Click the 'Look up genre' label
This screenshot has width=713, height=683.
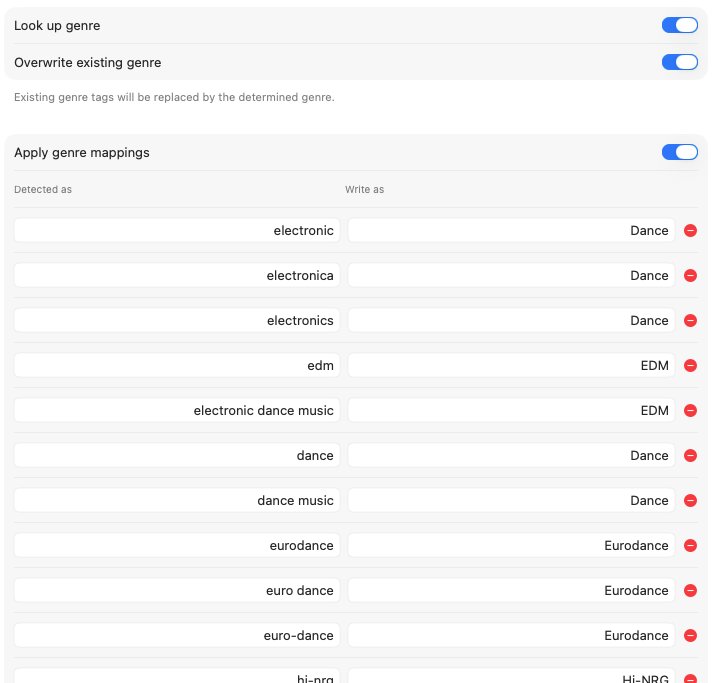tap(57, 25)
